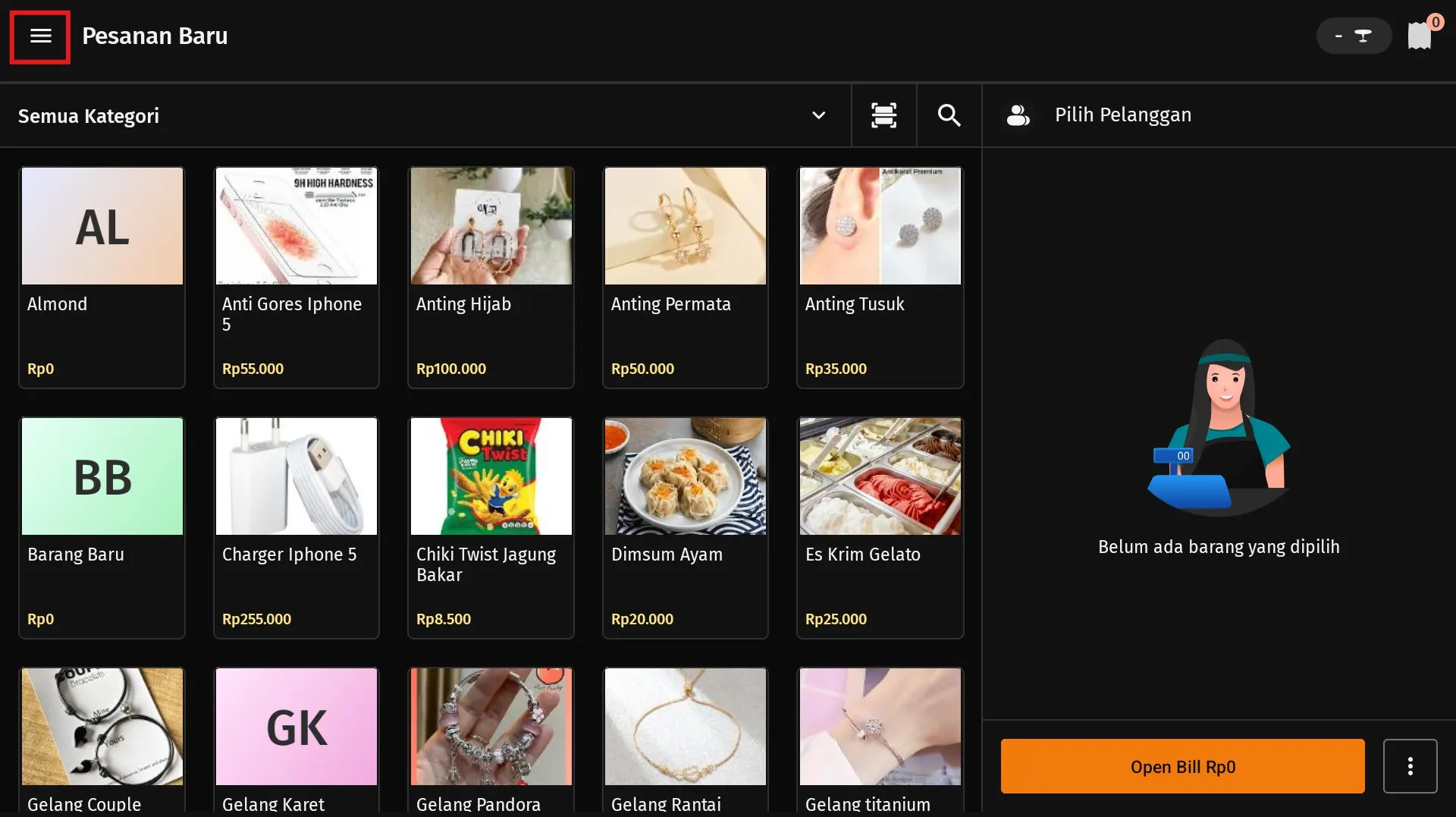Open saved bills bookmark icon
The height and width of the screenshot is (817, 1456).
(x=1419, y=36)
